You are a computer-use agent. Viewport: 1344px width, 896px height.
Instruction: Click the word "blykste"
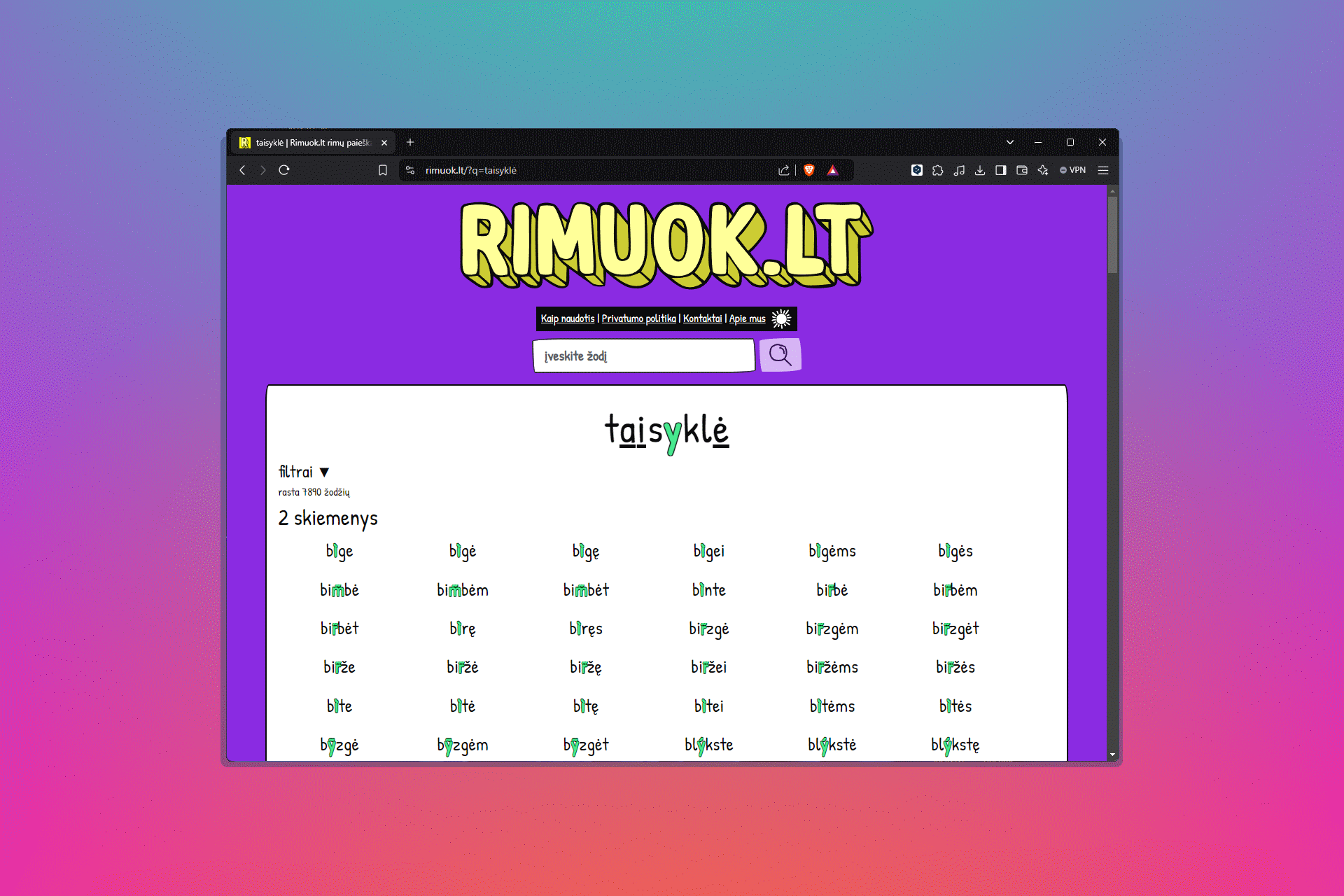[709, 745]
